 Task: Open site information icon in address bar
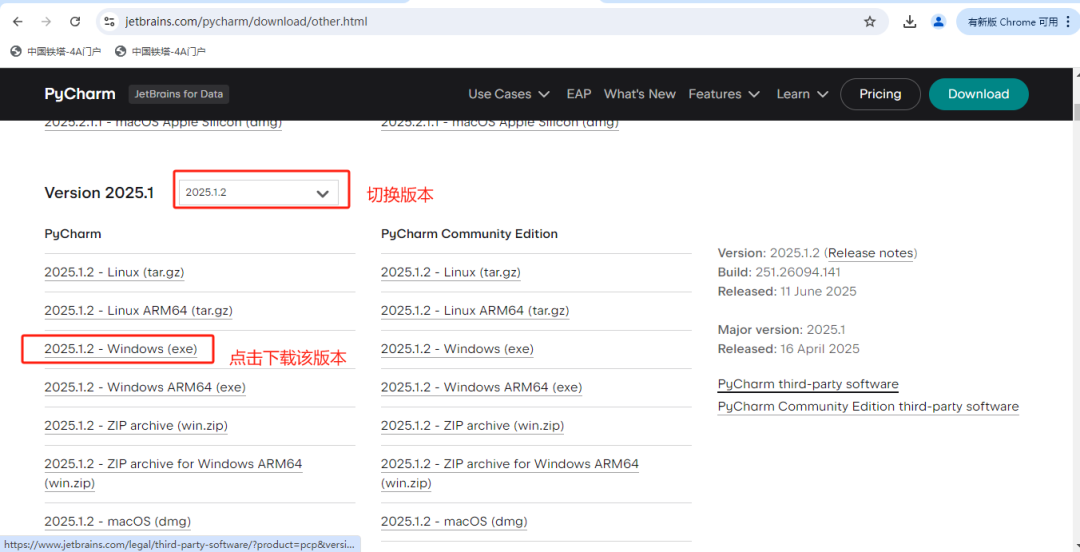click(x=110, y=21)
